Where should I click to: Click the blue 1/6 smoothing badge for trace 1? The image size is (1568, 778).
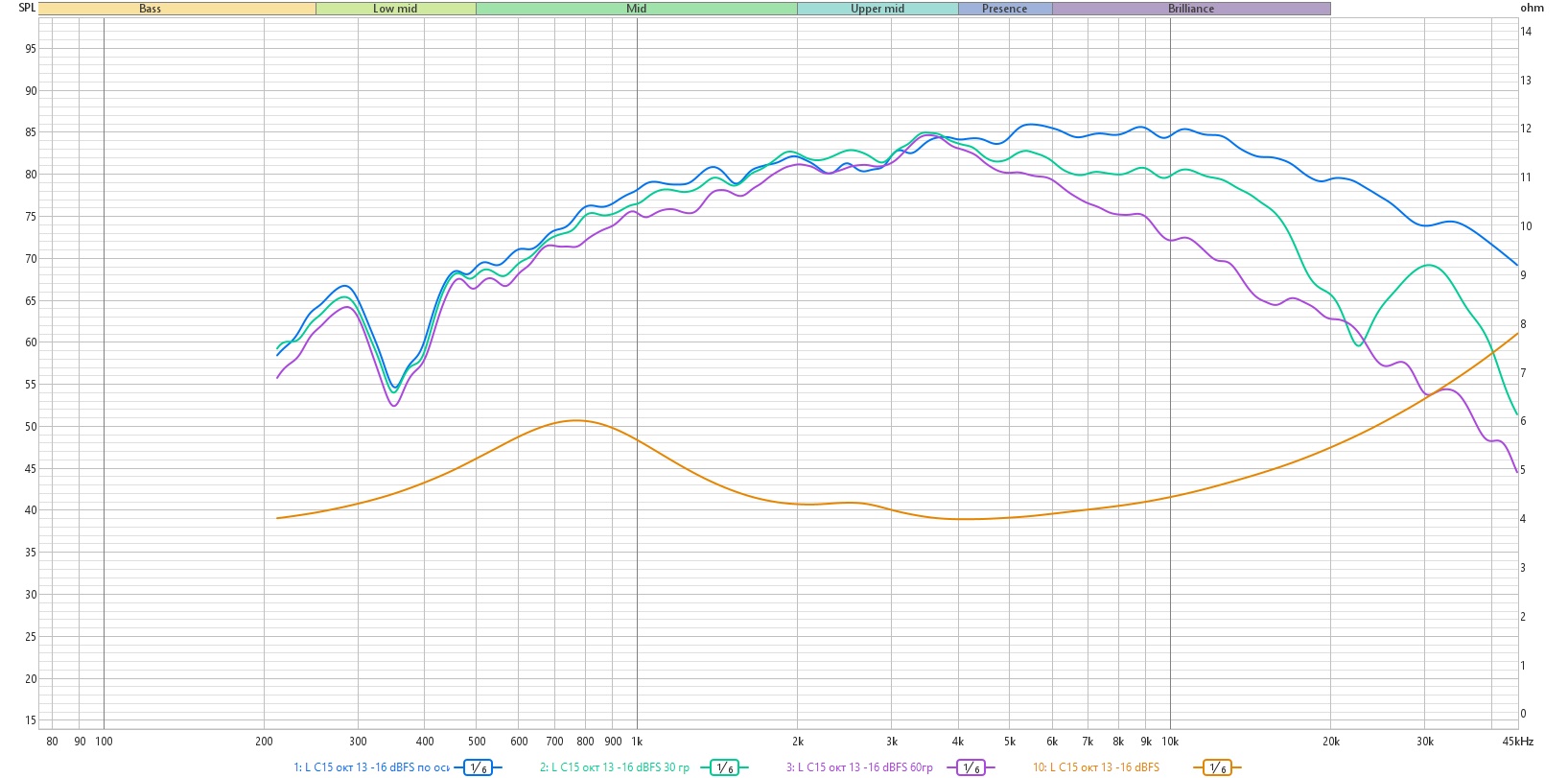(x=478, y=767)
